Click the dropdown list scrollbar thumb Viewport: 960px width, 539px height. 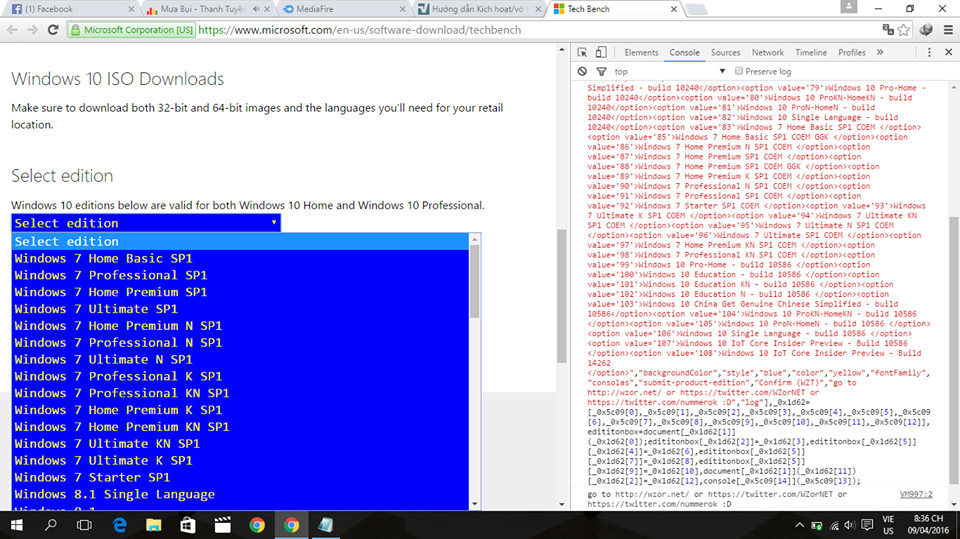pyautogui.click(x=474, y=282)
